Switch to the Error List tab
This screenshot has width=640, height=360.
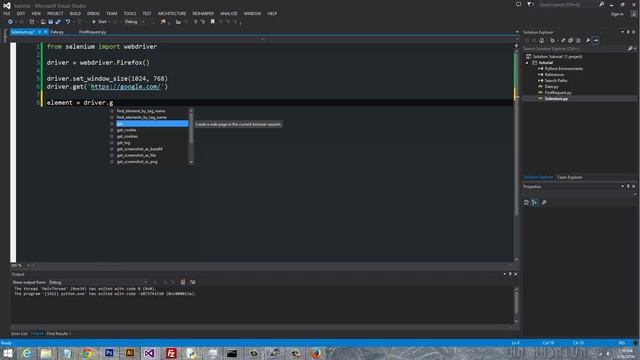(19, 333)
